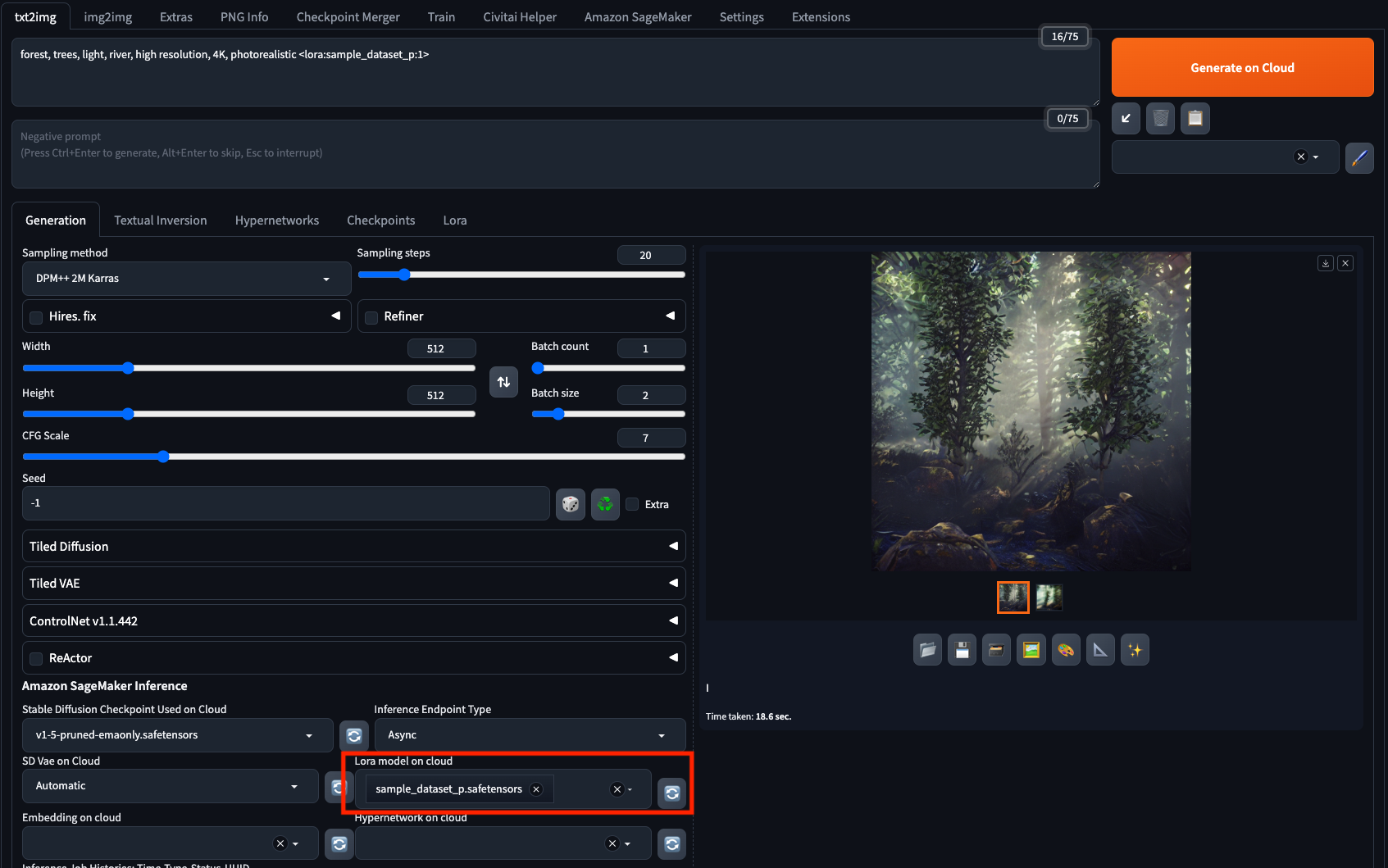Image resolution: width=1388 pixels, height=868 pixels.
Task: Open the Textual Inversion tab
Action: [161, 220]
